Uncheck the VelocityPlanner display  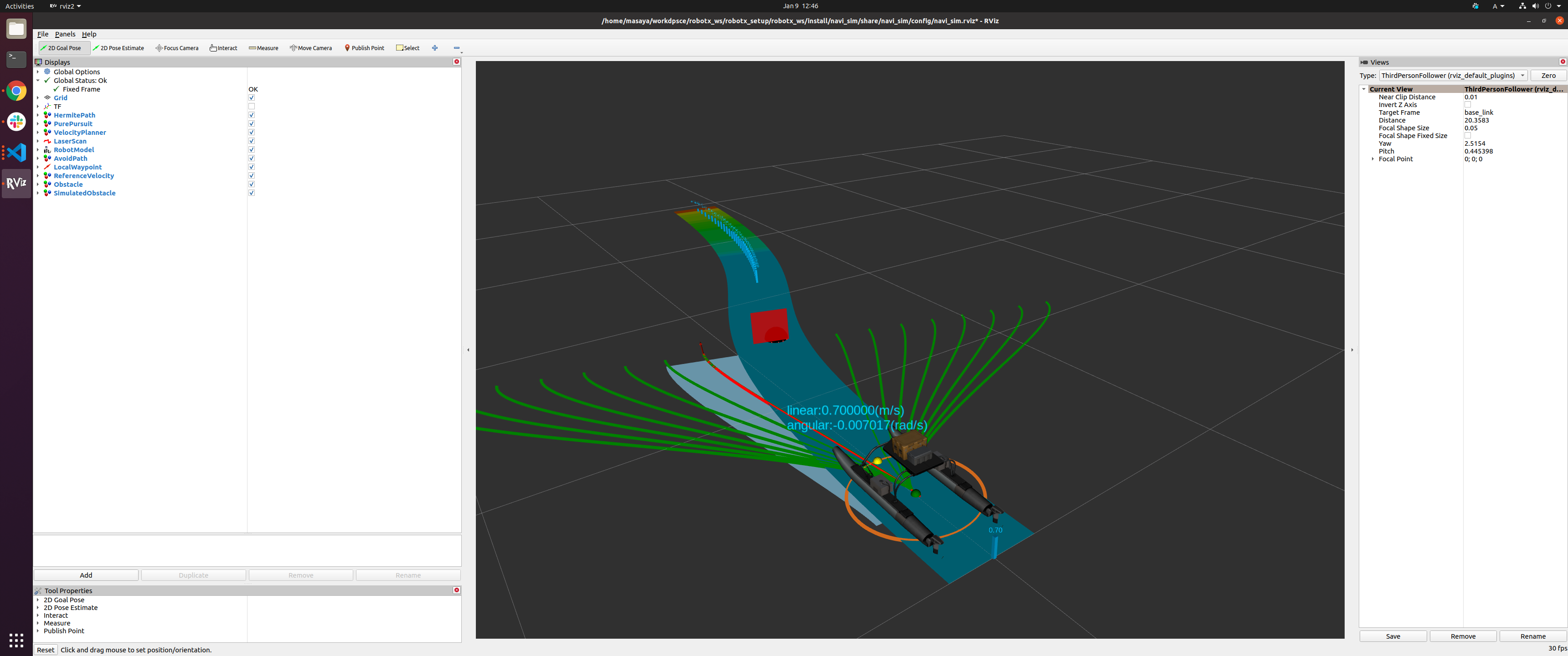click(252, 132)
